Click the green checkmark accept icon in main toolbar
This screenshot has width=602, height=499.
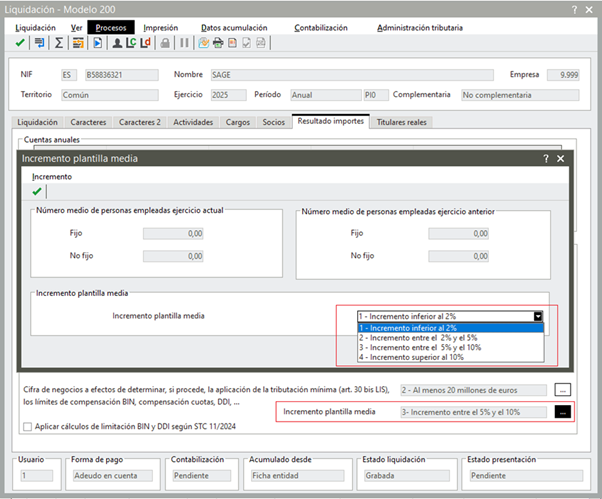point(21,44)
